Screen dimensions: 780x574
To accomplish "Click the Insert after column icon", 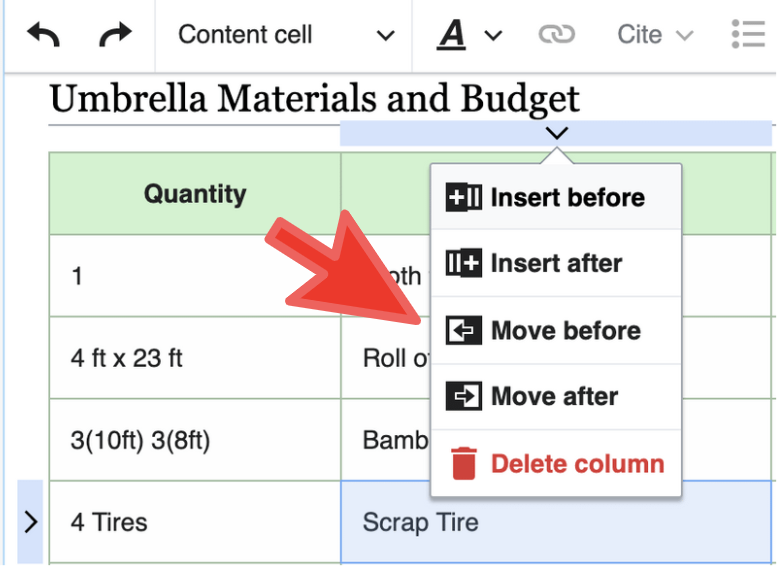I will coord(463,264).
